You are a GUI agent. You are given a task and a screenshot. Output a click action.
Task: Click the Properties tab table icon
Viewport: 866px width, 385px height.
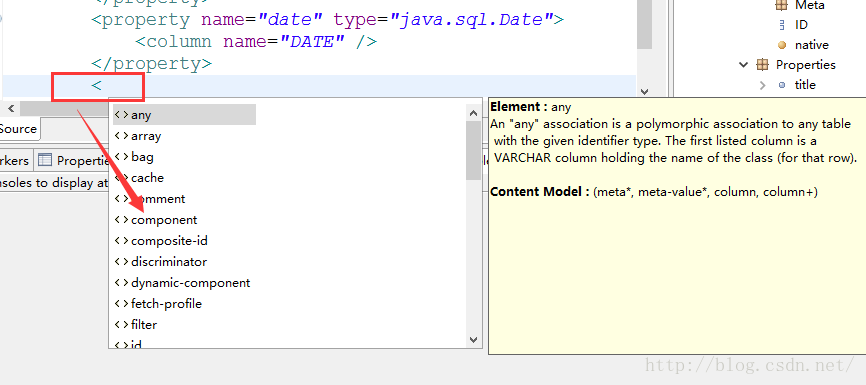pos(45,160)
